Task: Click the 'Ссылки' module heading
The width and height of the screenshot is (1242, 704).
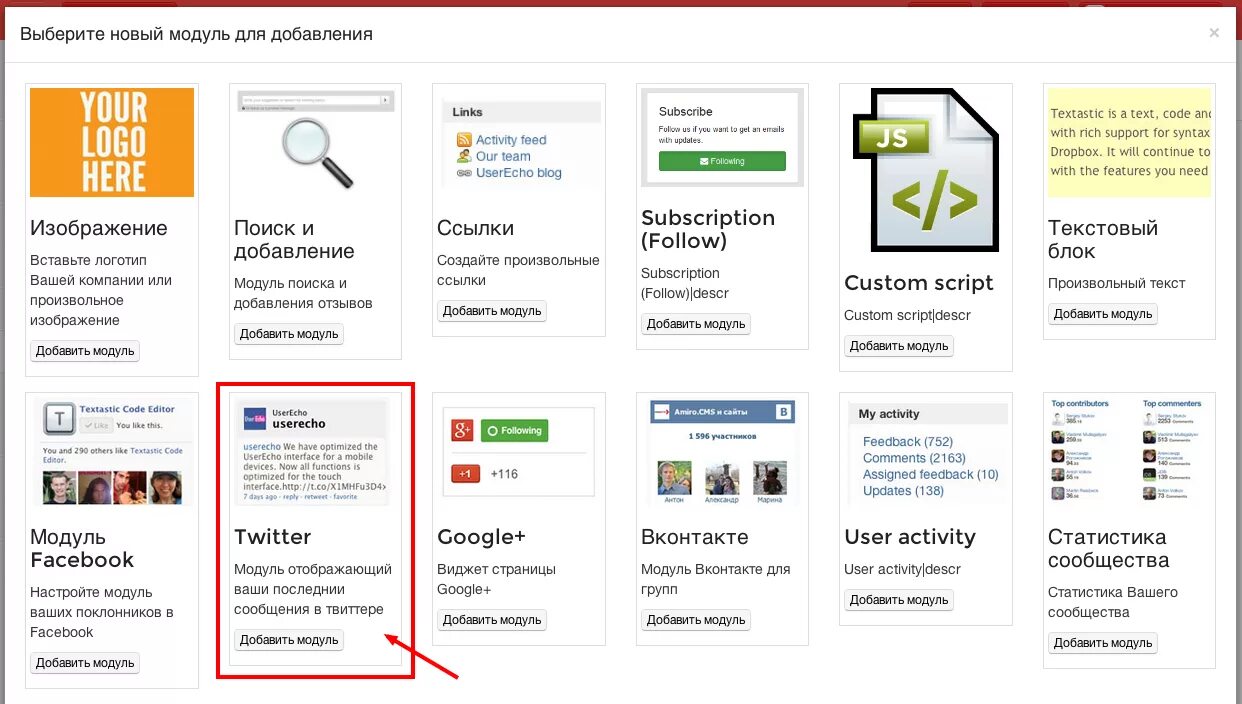Action: pyautogui.click(x=476, y=228)
